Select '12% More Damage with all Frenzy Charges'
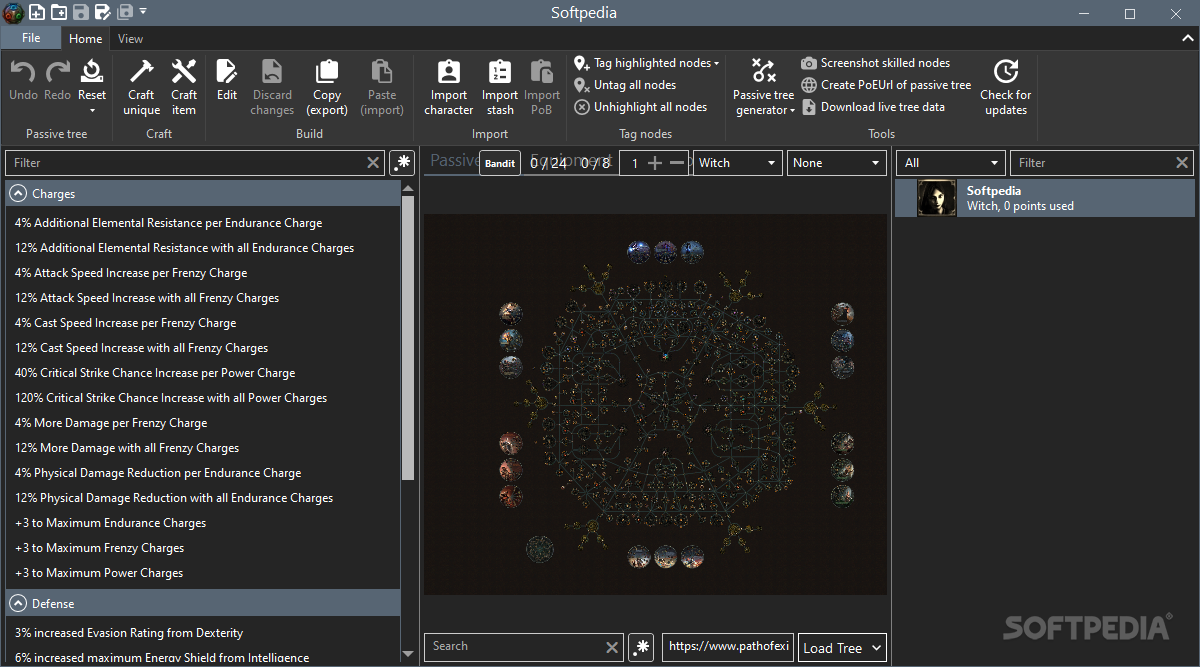The height and width of the screenshot is (667, 1200). pyautogui.click(x=127, y=448)
